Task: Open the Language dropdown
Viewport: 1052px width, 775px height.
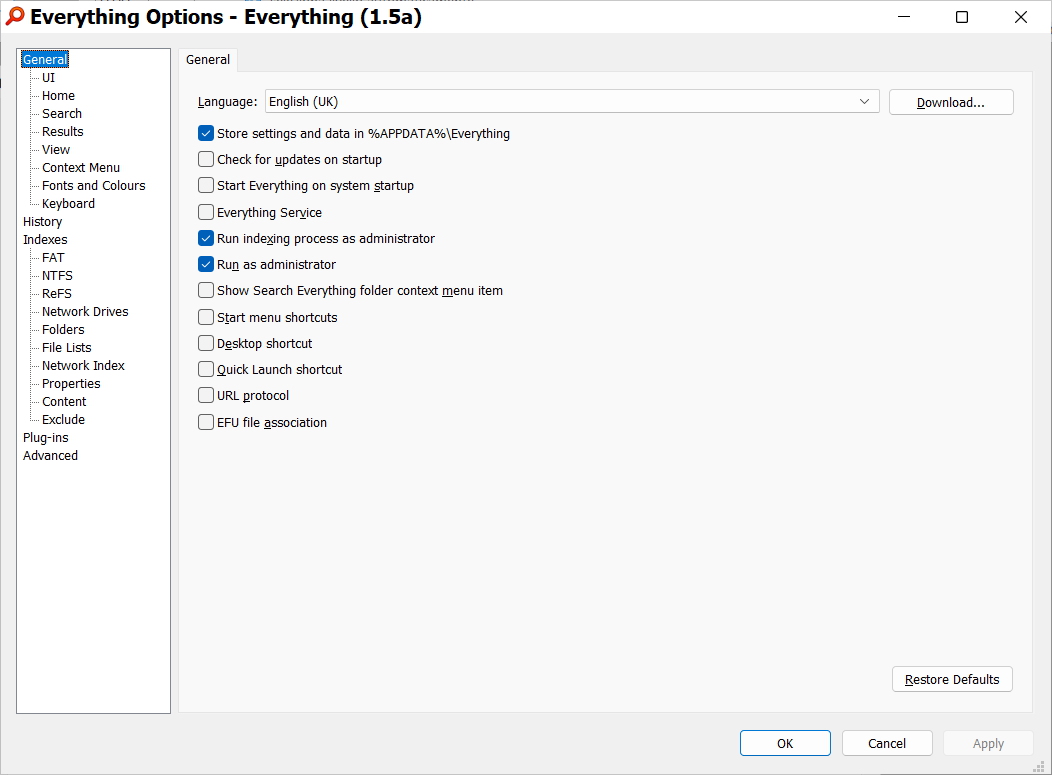Action: 572,101
